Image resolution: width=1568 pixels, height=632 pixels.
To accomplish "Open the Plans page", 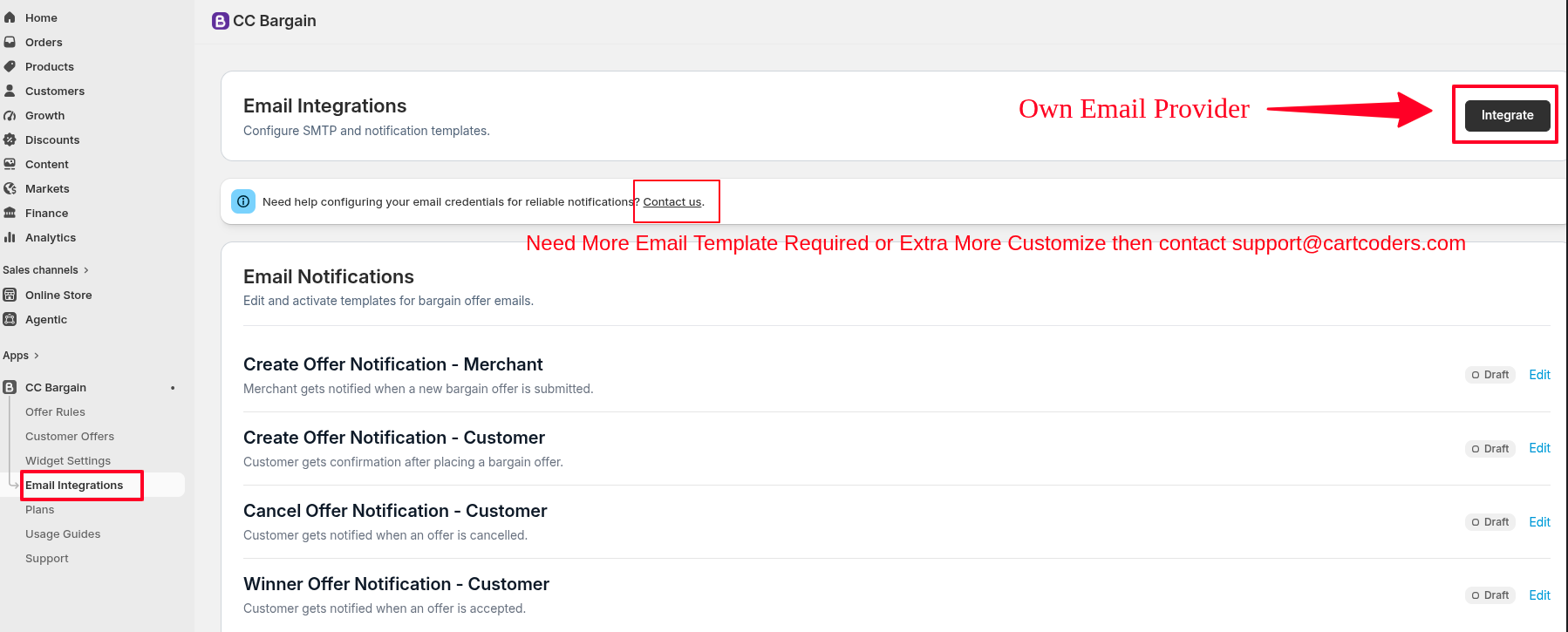I will [39, 510].
